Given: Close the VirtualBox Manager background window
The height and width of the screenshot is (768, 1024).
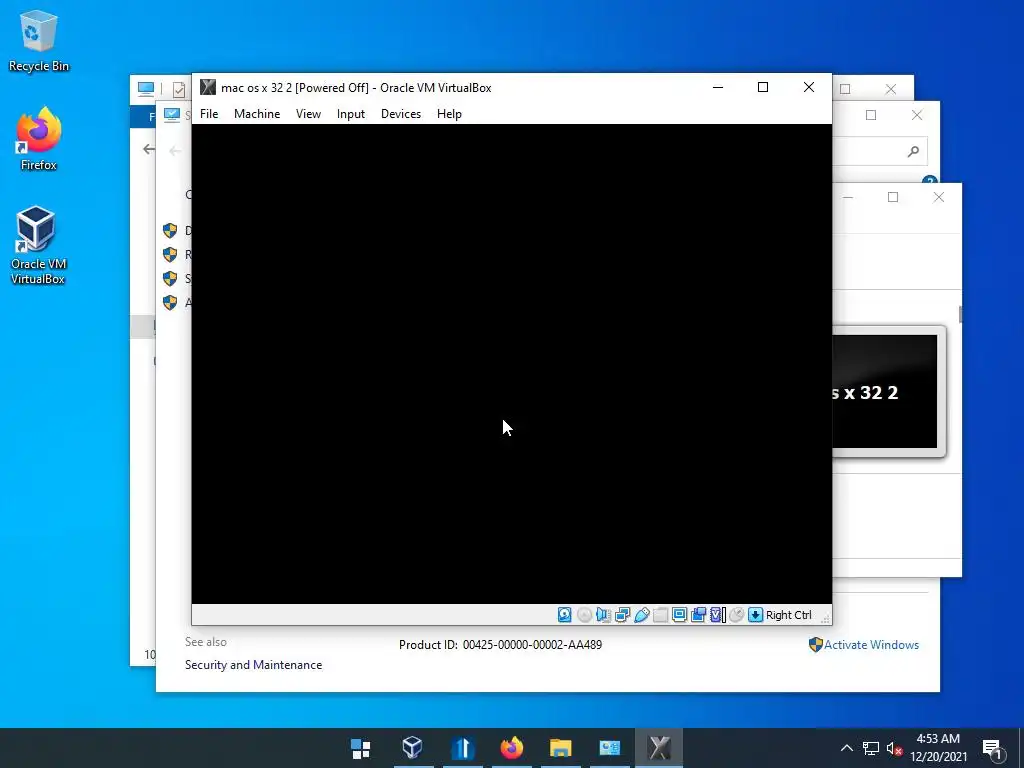Looking at the screenshot, I should pyautogui.click(x=938, y=197).
